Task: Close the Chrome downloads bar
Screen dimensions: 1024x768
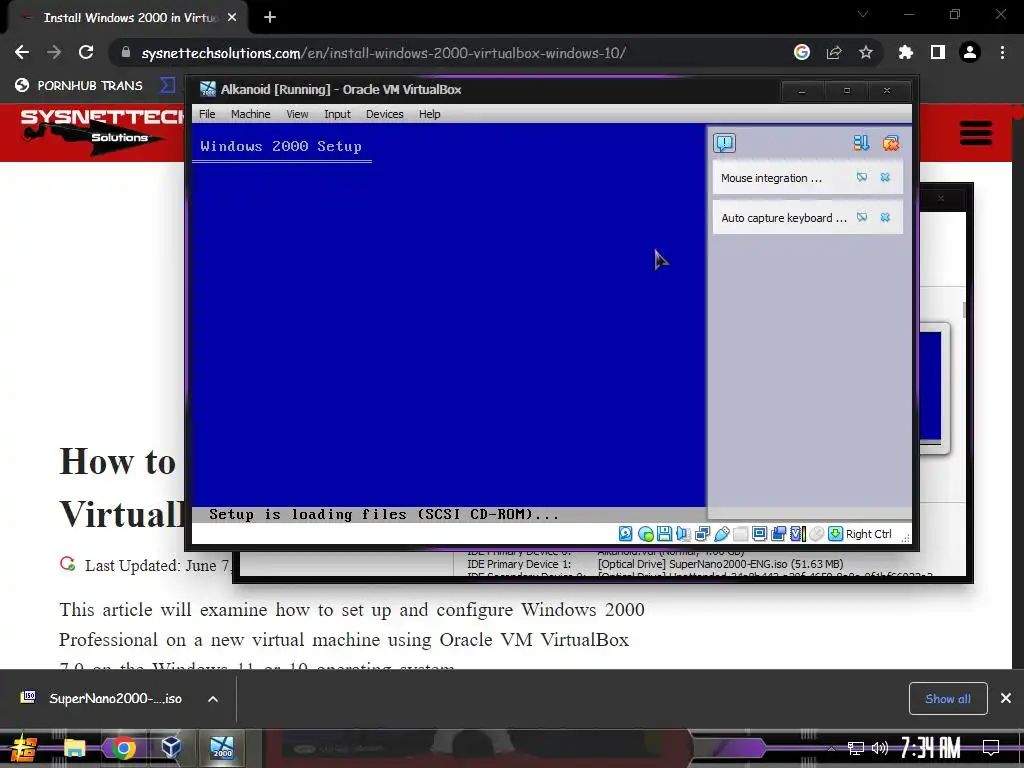Action: [1006, 699]
